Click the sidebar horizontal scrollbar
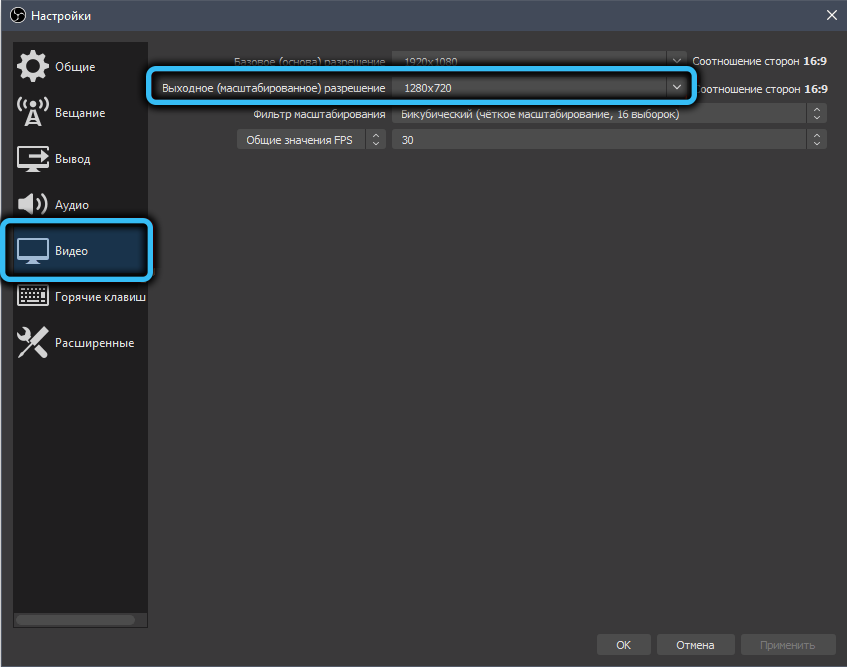 point(77,620)
